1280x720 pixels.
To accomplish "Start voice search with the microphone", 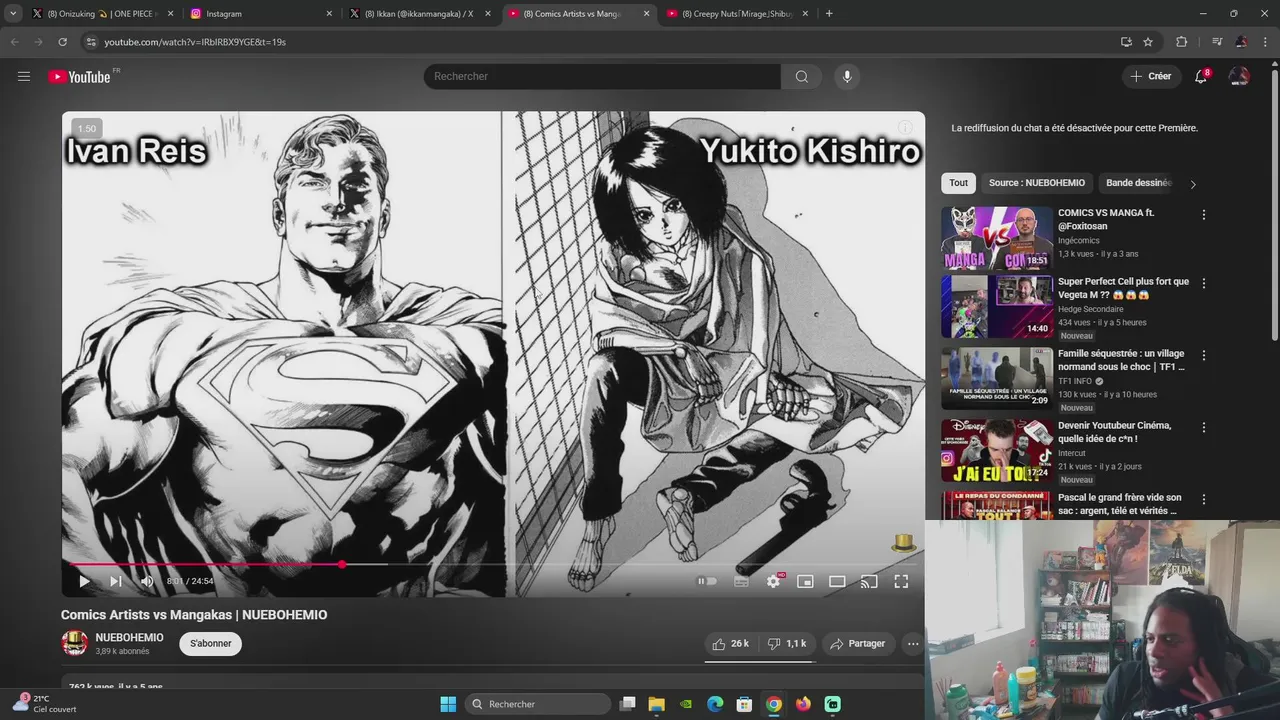I will coord(847,77).
